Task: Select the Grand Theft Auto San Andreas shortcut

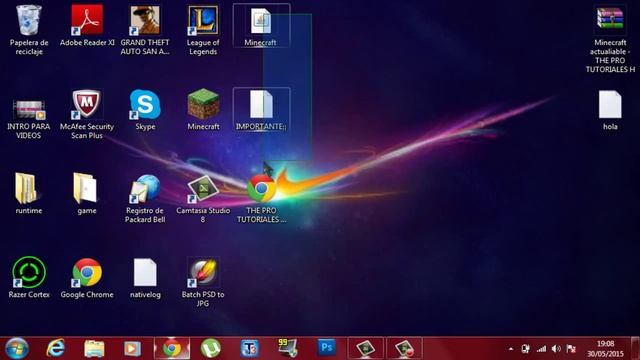Action: 145,20
